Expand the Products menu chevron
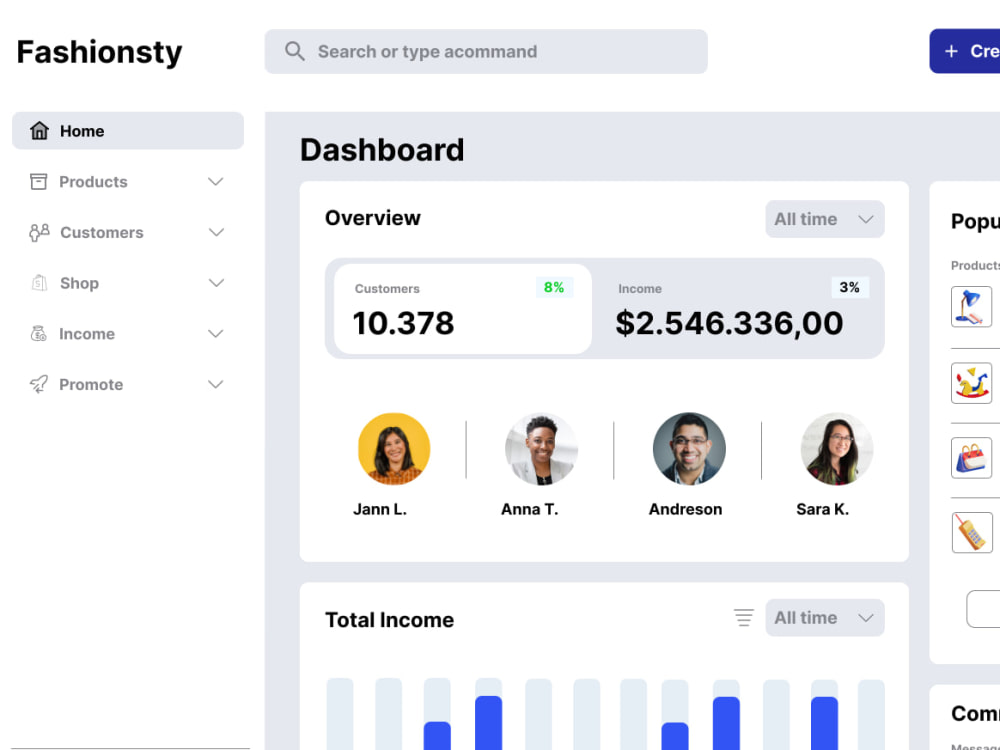The height and width of the screenshot is (750, 1000). click(x=216, y=182)
